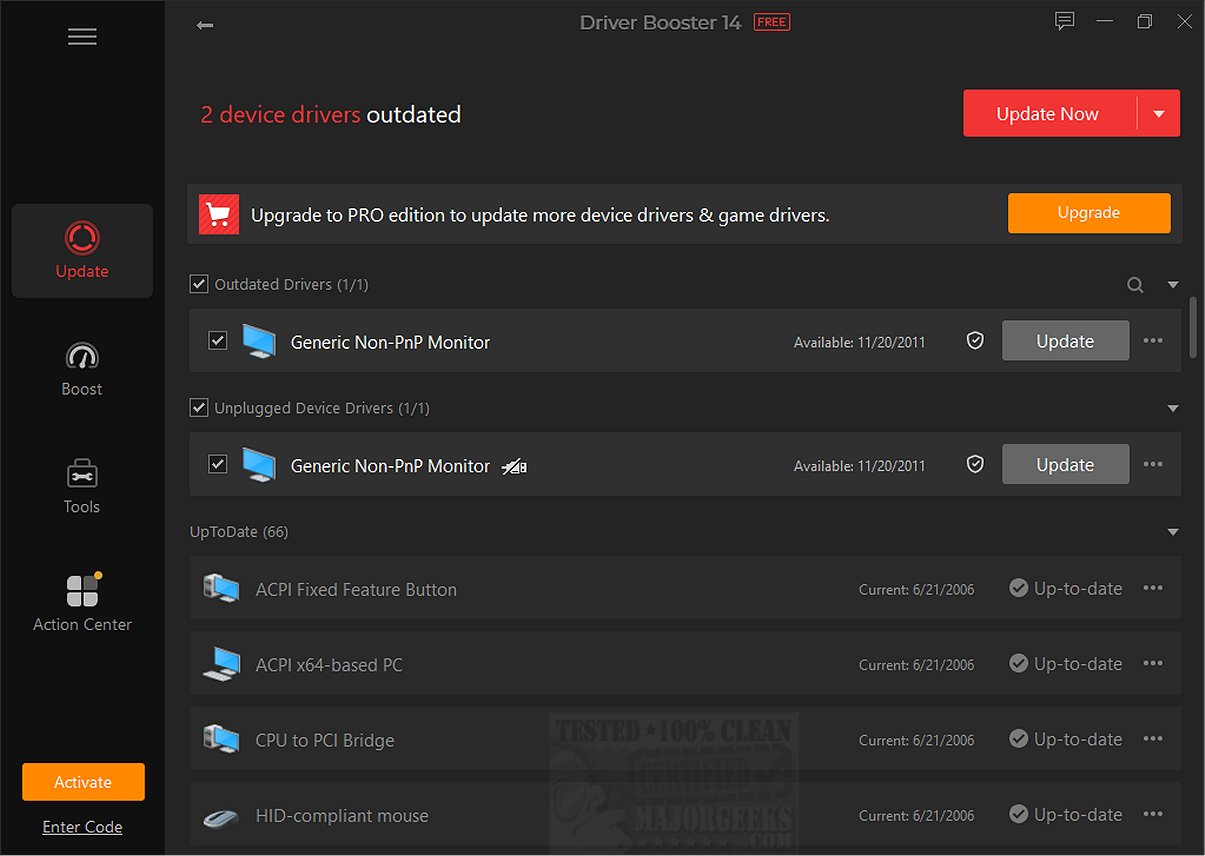Open three-dot menu for HID-compliant mouse
The width and height of the screenshot is (1205, 856).
coord(1153,814)
